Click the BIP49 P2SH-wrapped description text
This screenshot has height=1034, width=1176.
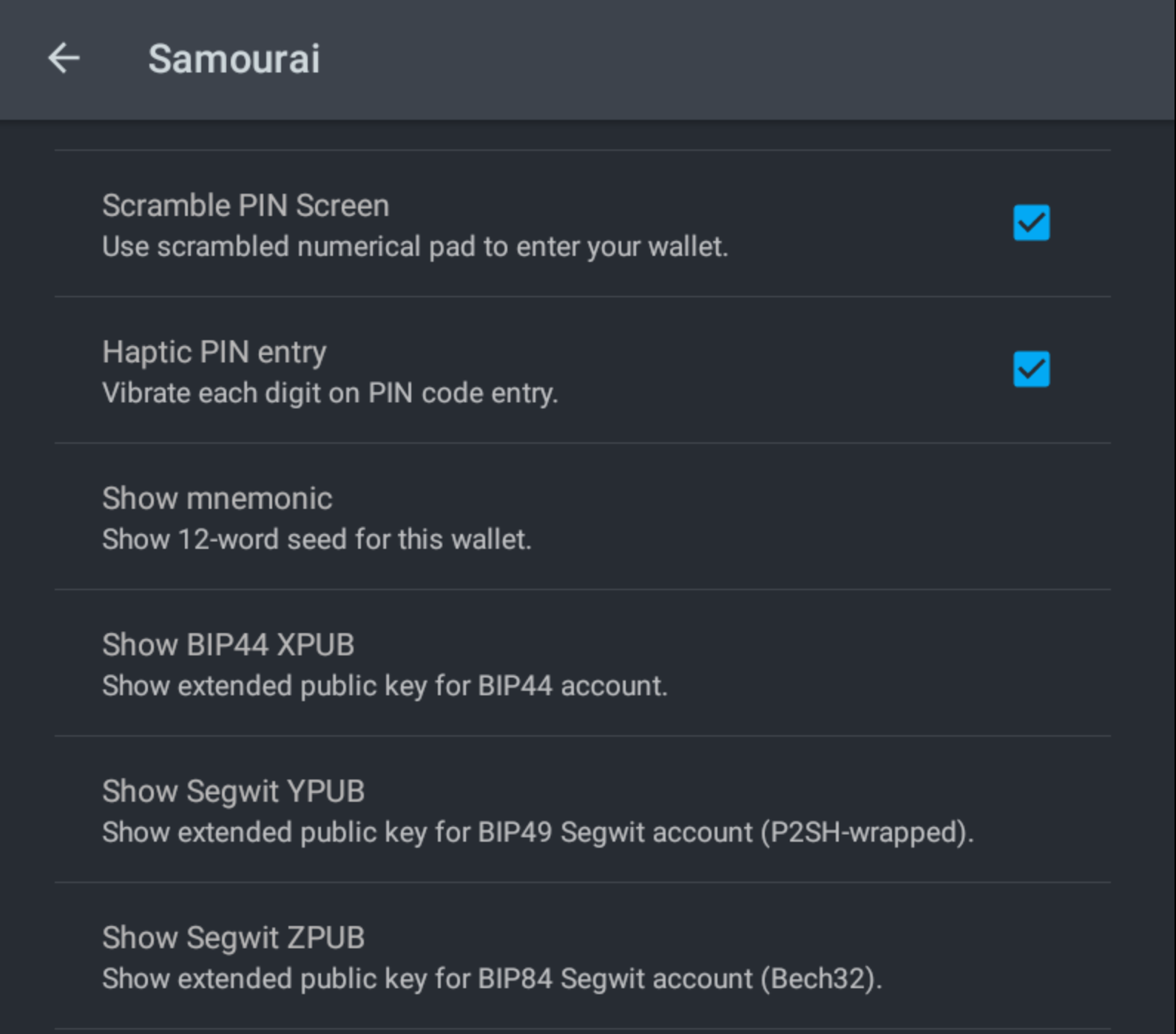[x=538, y=832]
